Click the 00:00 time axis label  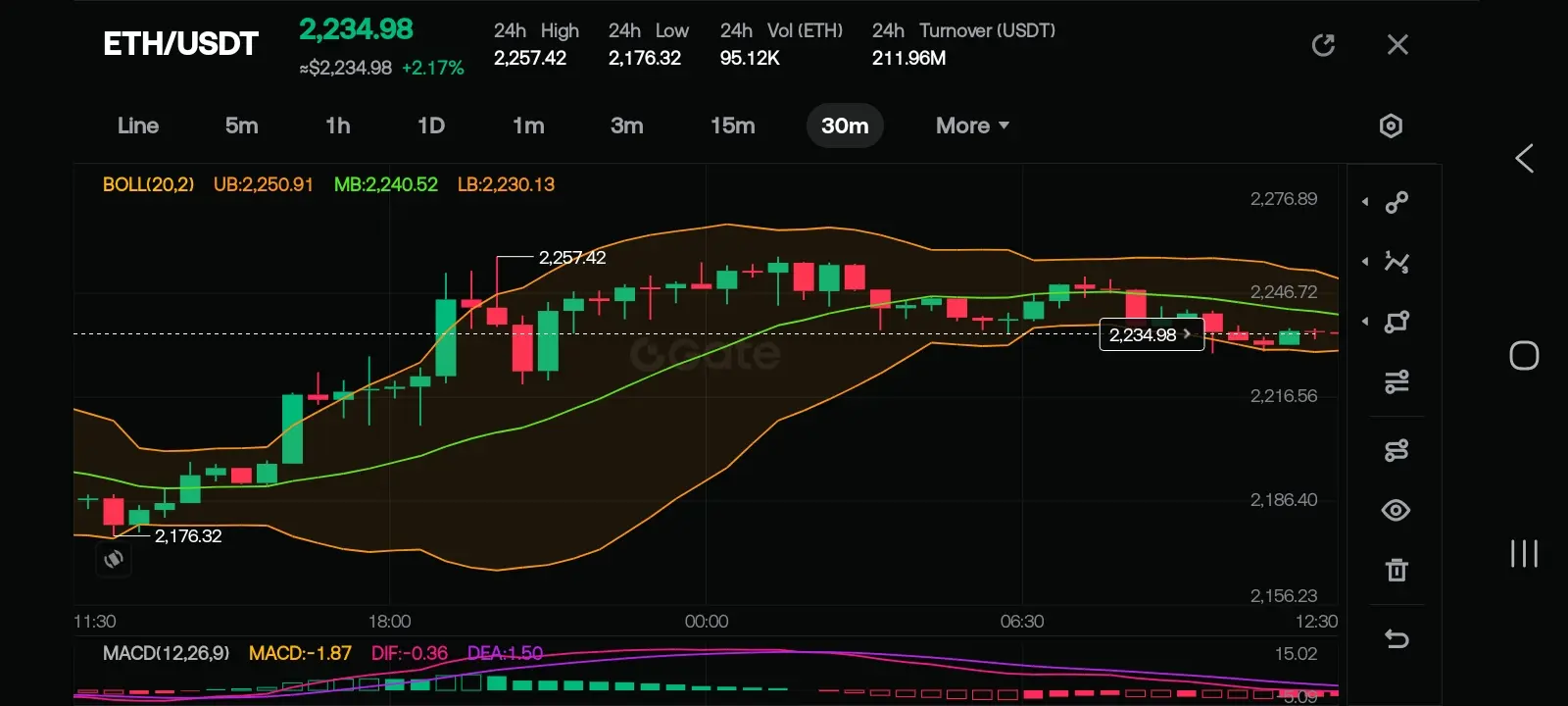click(707, 622)
